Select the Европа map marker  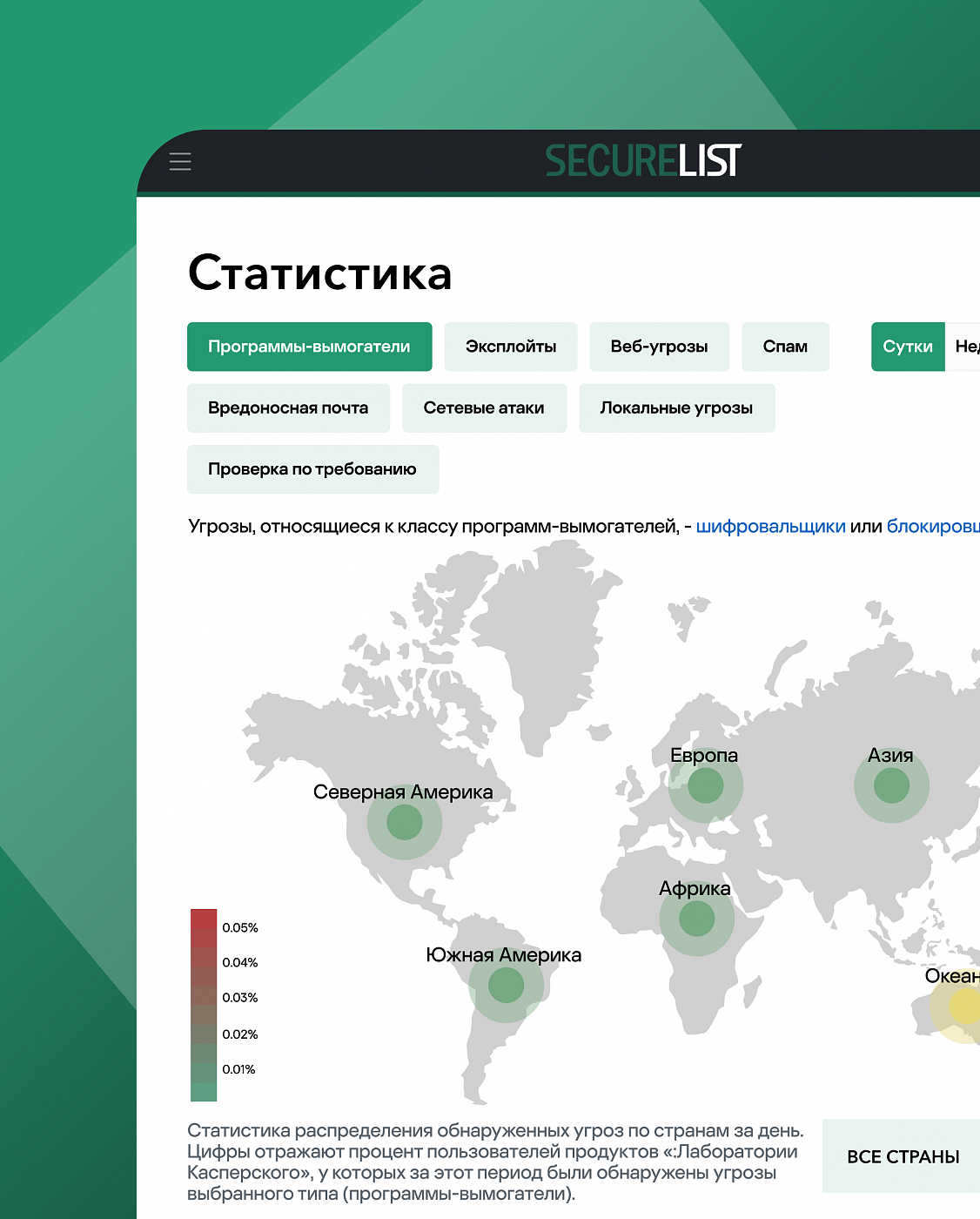point(706,785)
